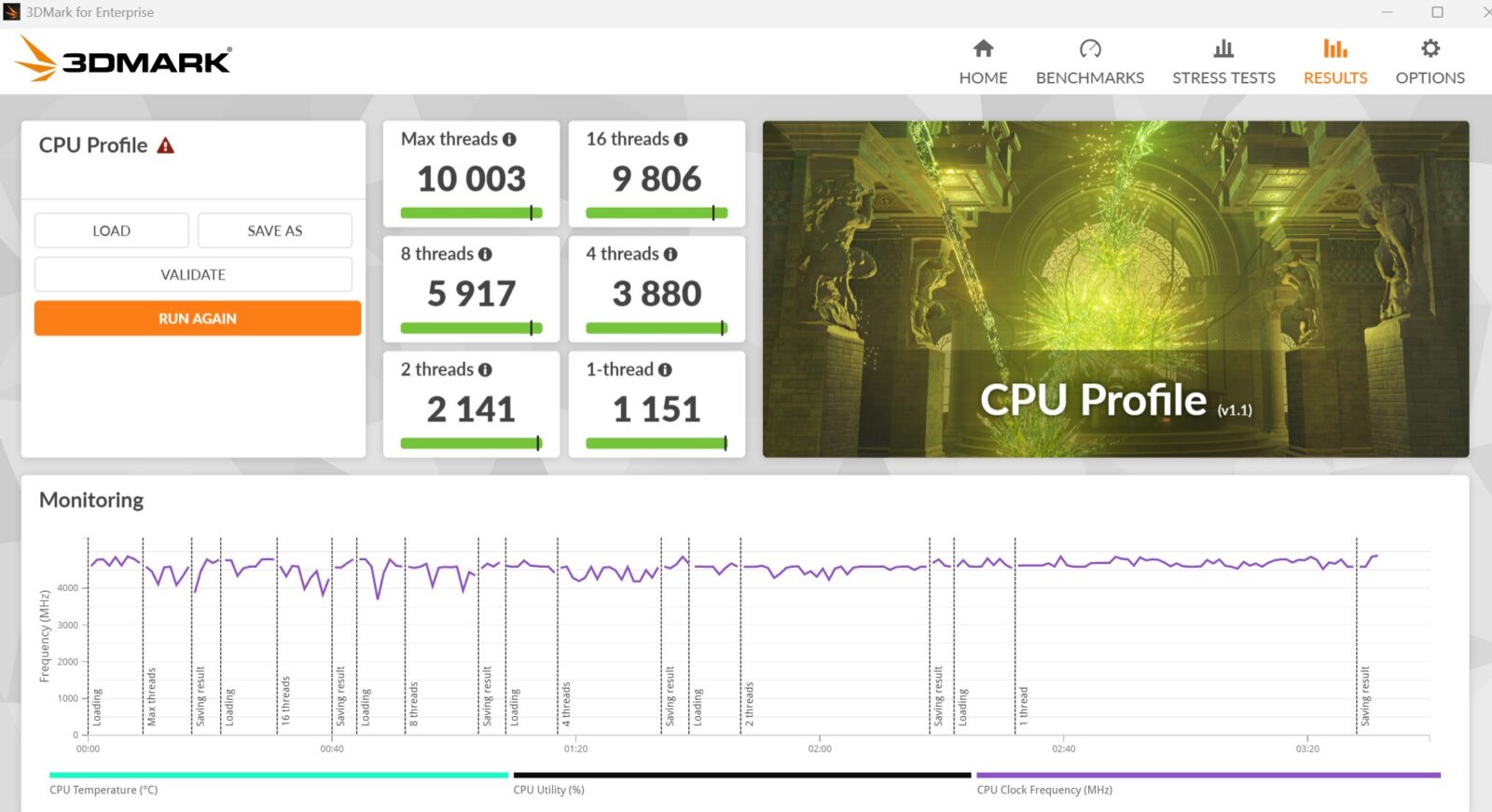Click the 3DMark logo
Screen dimensions: 1492x812
point(124,60)
